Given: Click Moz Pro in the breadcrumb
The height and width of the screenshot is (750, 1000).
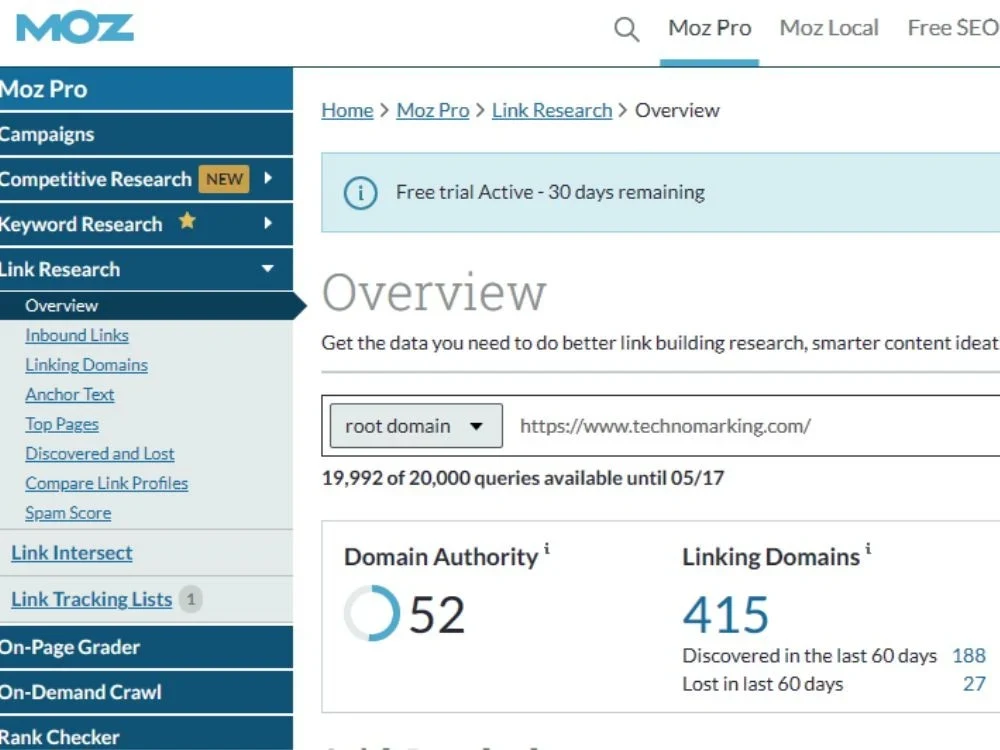Looking at the screenshot, I should tap(433, 110).
